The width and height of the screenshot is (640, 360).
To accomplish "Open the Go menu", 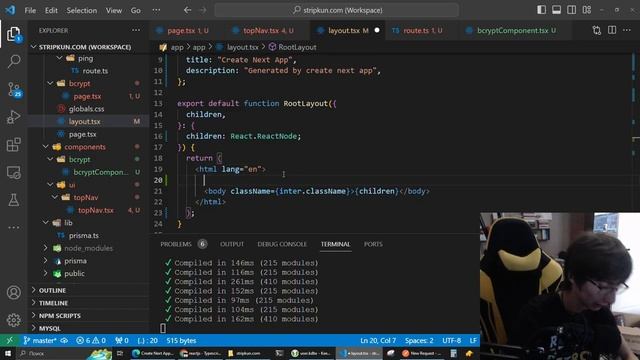I will coord(136,10).
